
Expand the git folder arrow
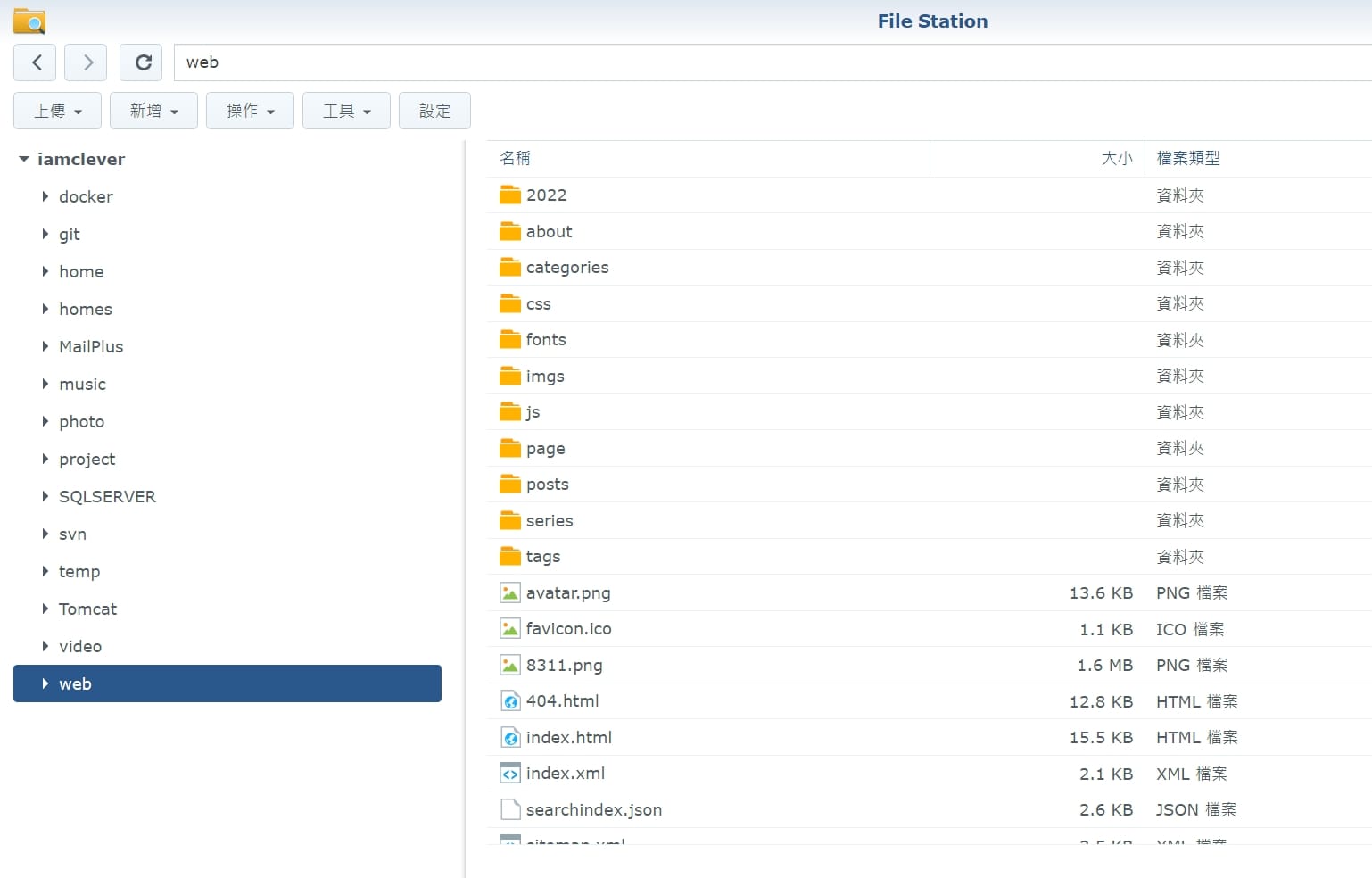45,234
